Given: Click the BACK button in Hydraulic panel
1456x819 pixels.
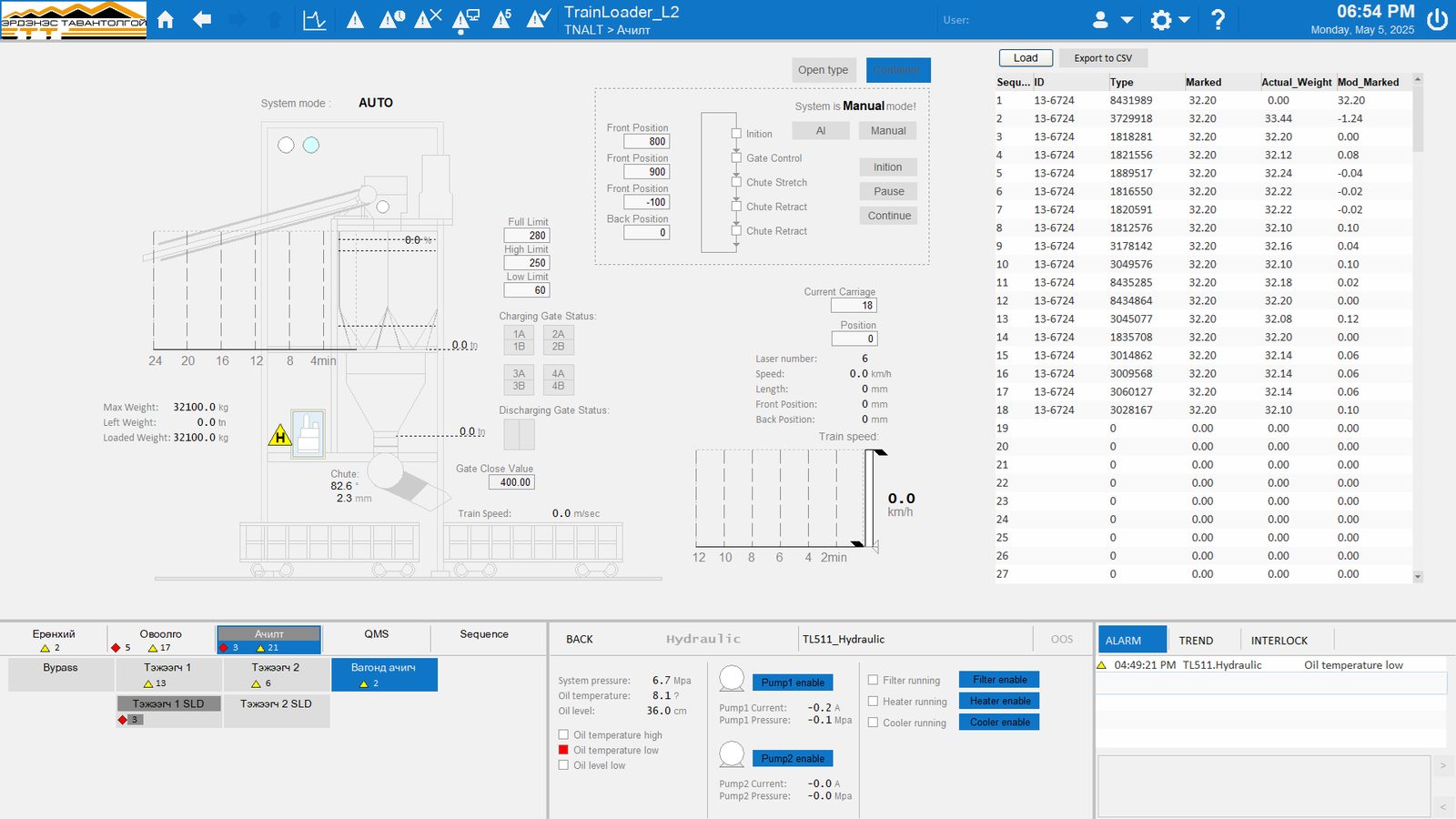Looking at the screenshot, I should (x=580, y=640).
